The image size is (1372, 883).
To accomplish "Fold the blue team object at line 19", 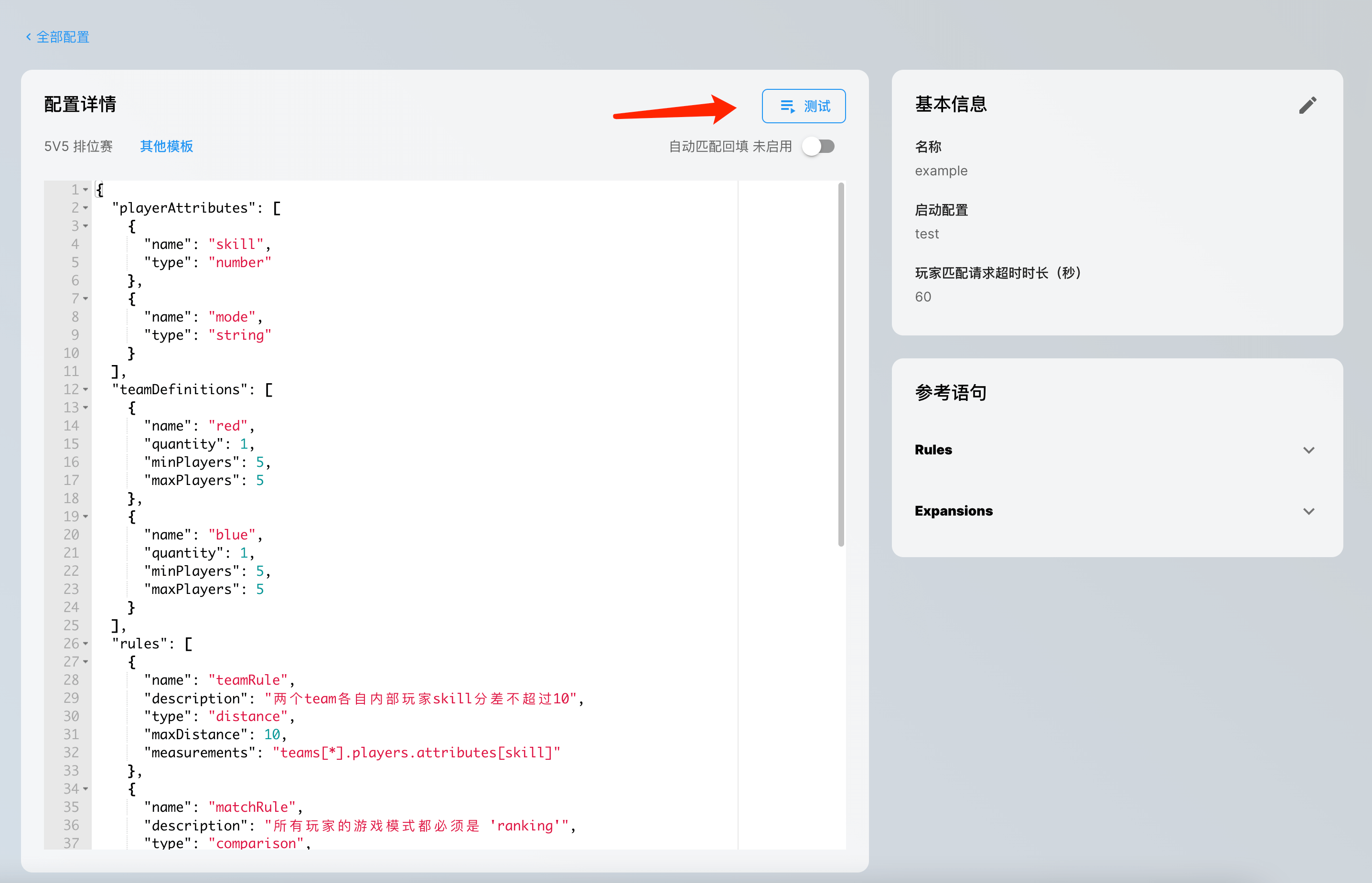I will tap(86, 517).
